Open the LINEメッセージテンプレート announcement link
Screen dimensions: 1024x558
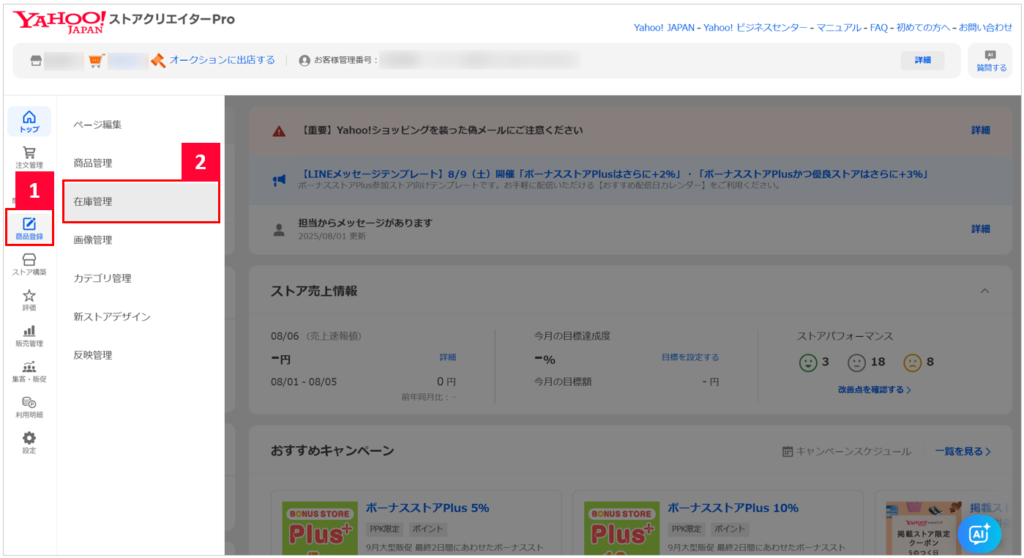click(x=614, y=174)
